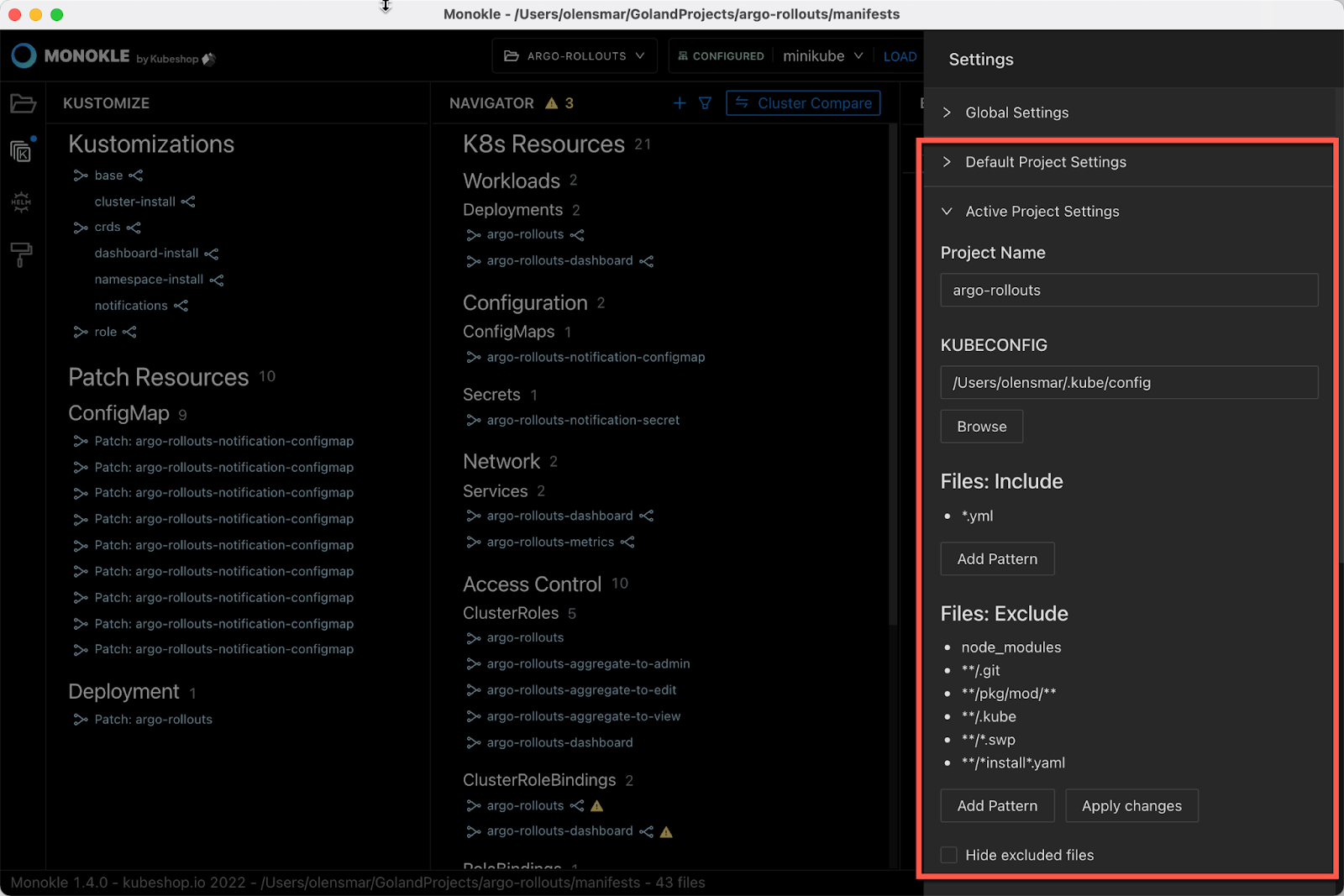
Task: Click the KUBECONFIG path input field
Action: [x=1129, y=383]
